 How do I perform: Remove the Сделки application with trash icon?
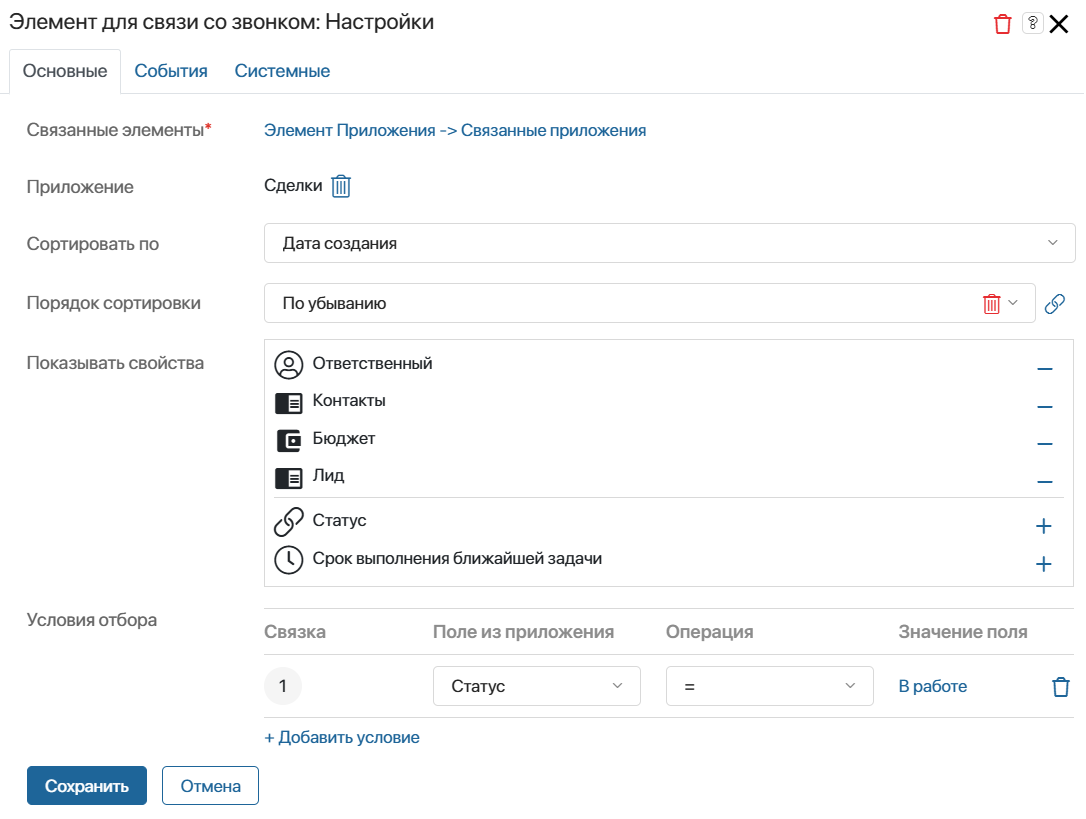pyautogui.click(x=341, y=186)
